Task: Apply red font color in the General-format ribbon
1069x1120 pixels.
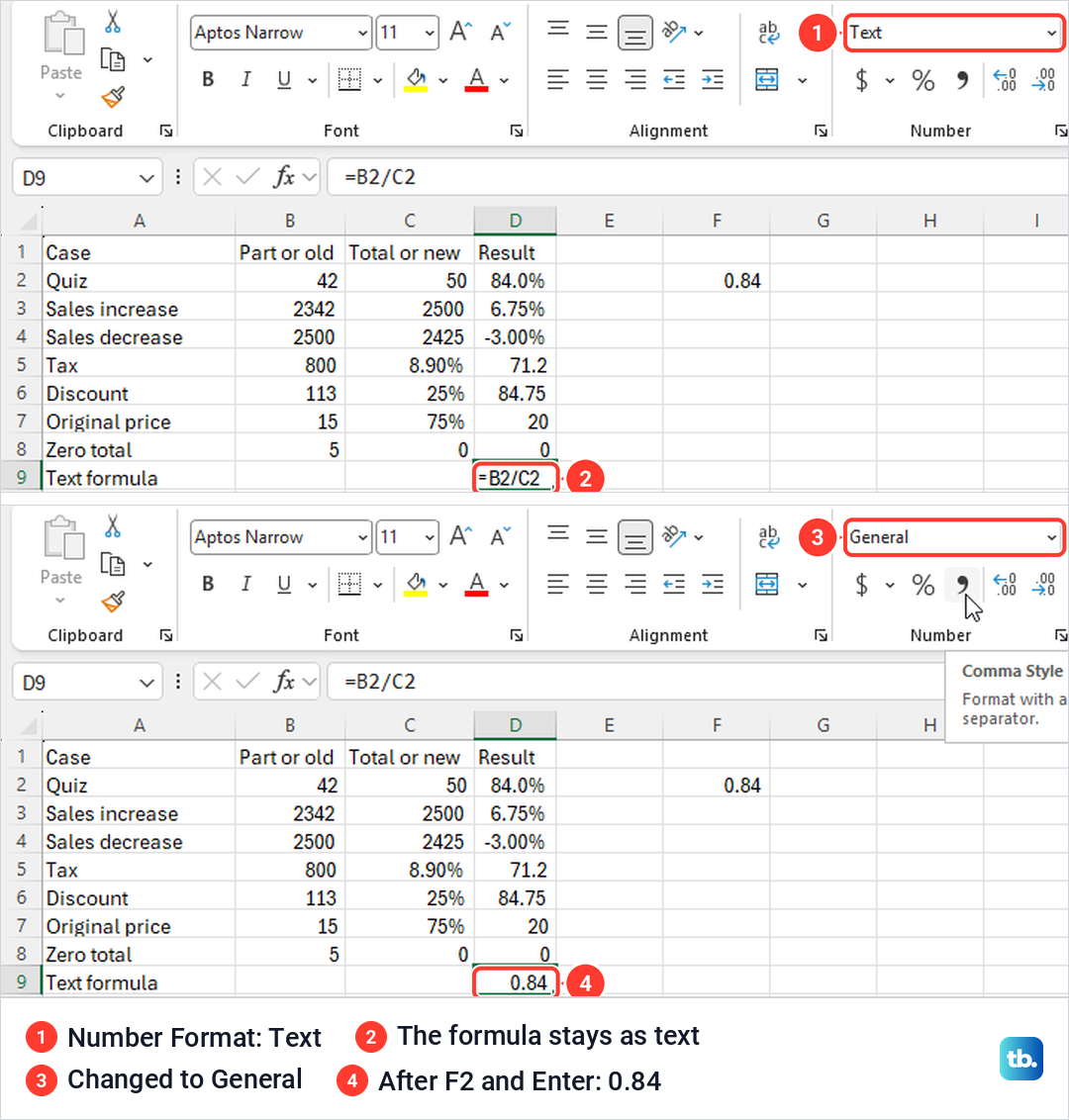Action: pyautogui.click(x=477, y=584)
